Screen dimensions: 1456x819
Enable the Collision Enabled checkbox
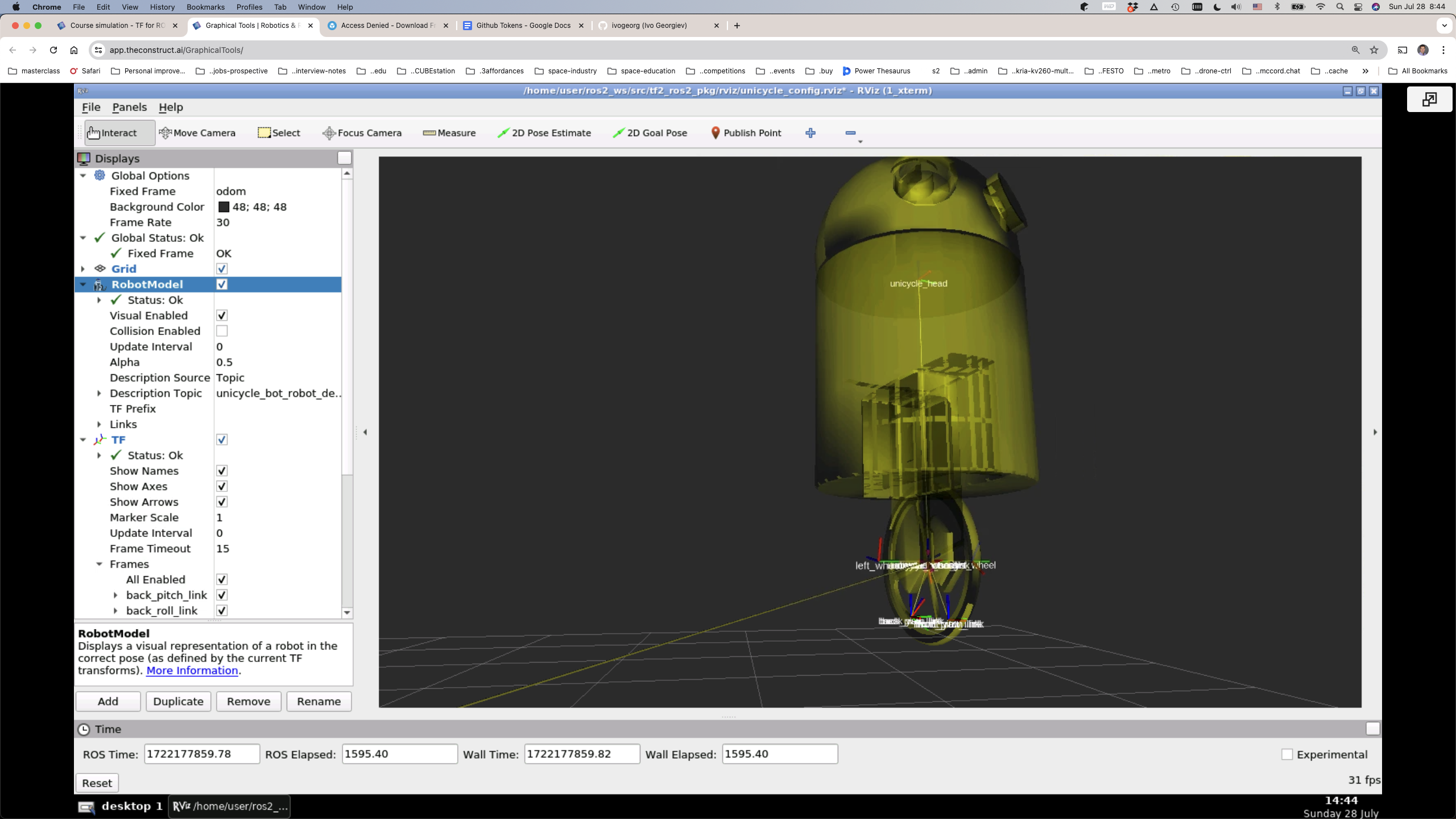click(x=222, y=331)
